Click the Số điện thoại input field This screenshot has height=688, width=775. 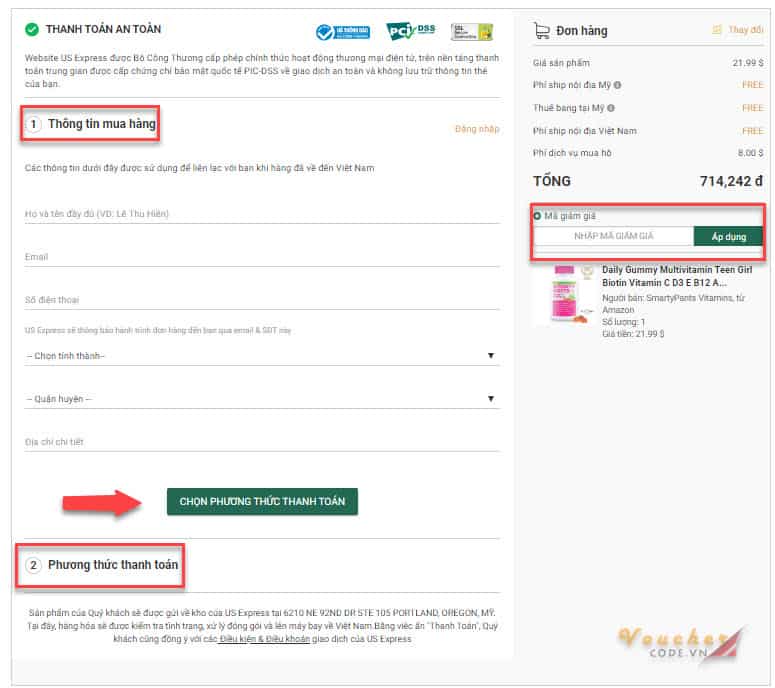262,300
